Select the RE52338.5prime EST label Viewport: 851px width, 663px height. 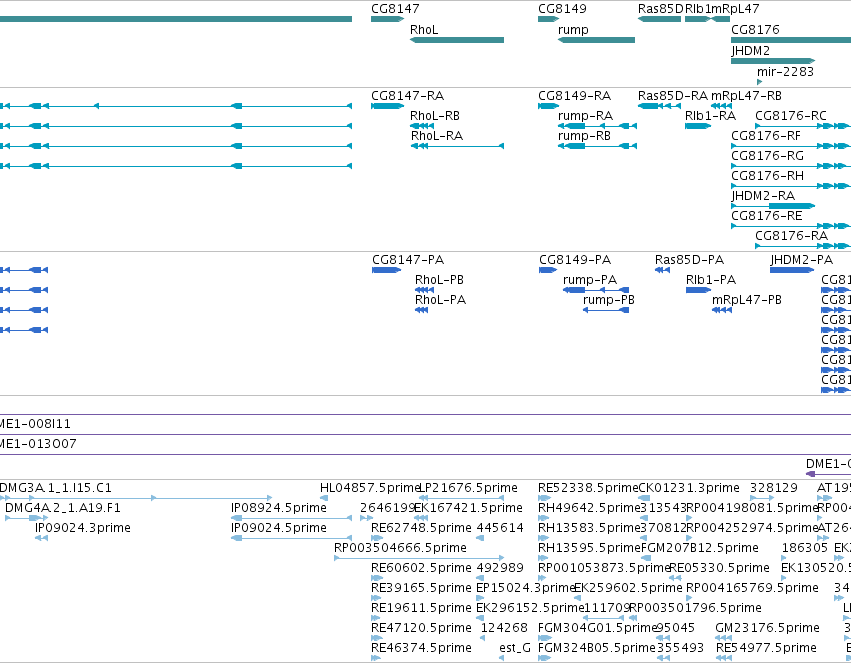[x=588, y=488]
